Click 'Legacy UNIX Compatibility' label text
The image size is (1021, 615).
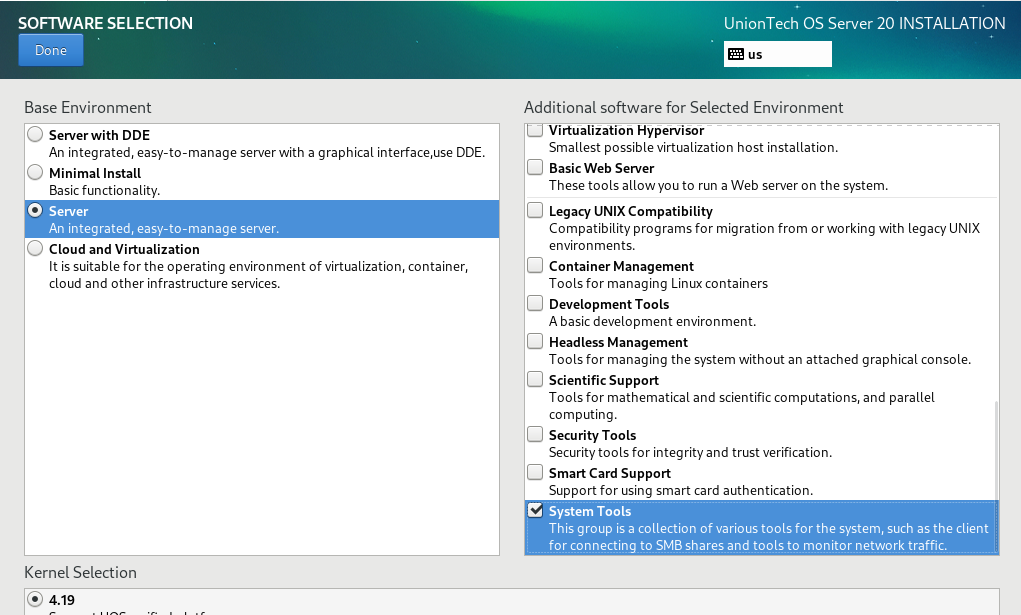pos(630,212)
